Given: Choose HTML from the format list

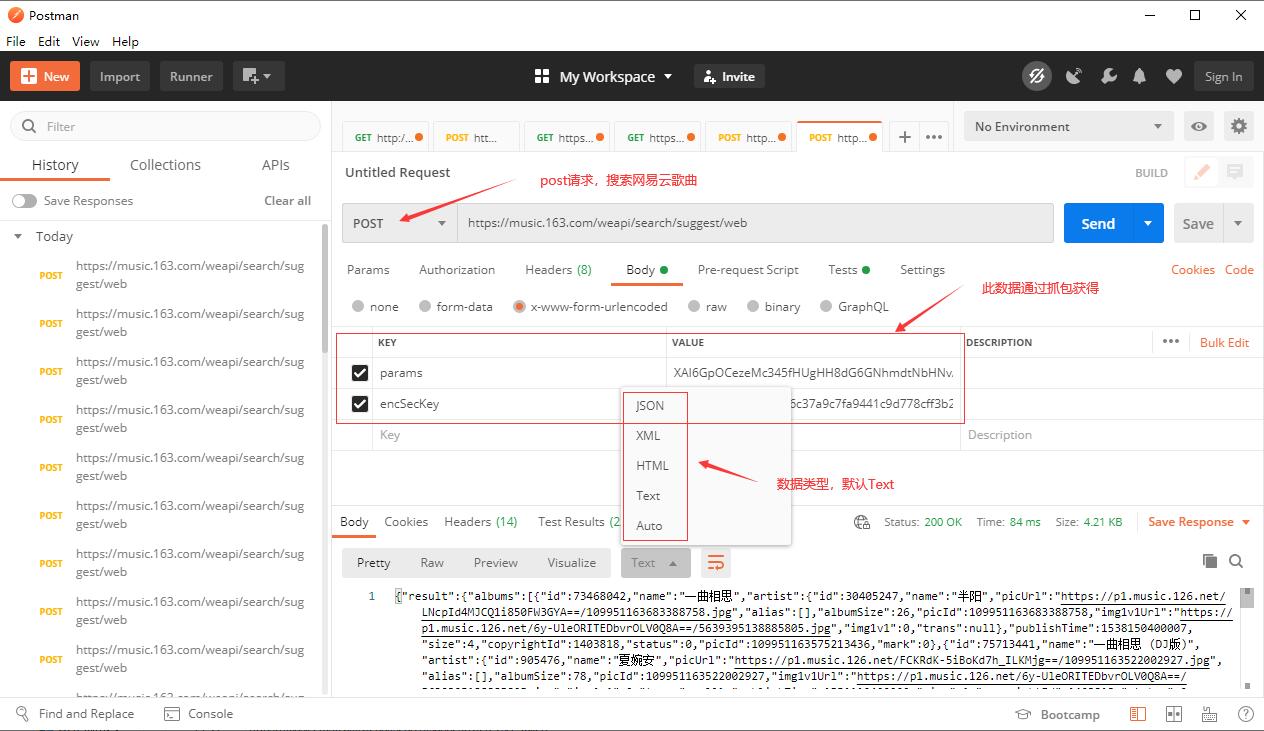Looking at the screenshot, I should [x=652, y=465].
